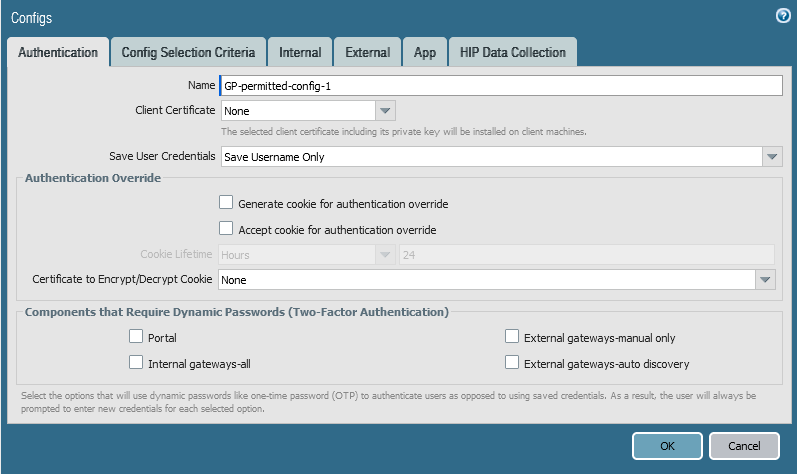This screenshot has height=474, width=797.
Task: Open the Client Certificate dropdown
Action: pos(386,110)
